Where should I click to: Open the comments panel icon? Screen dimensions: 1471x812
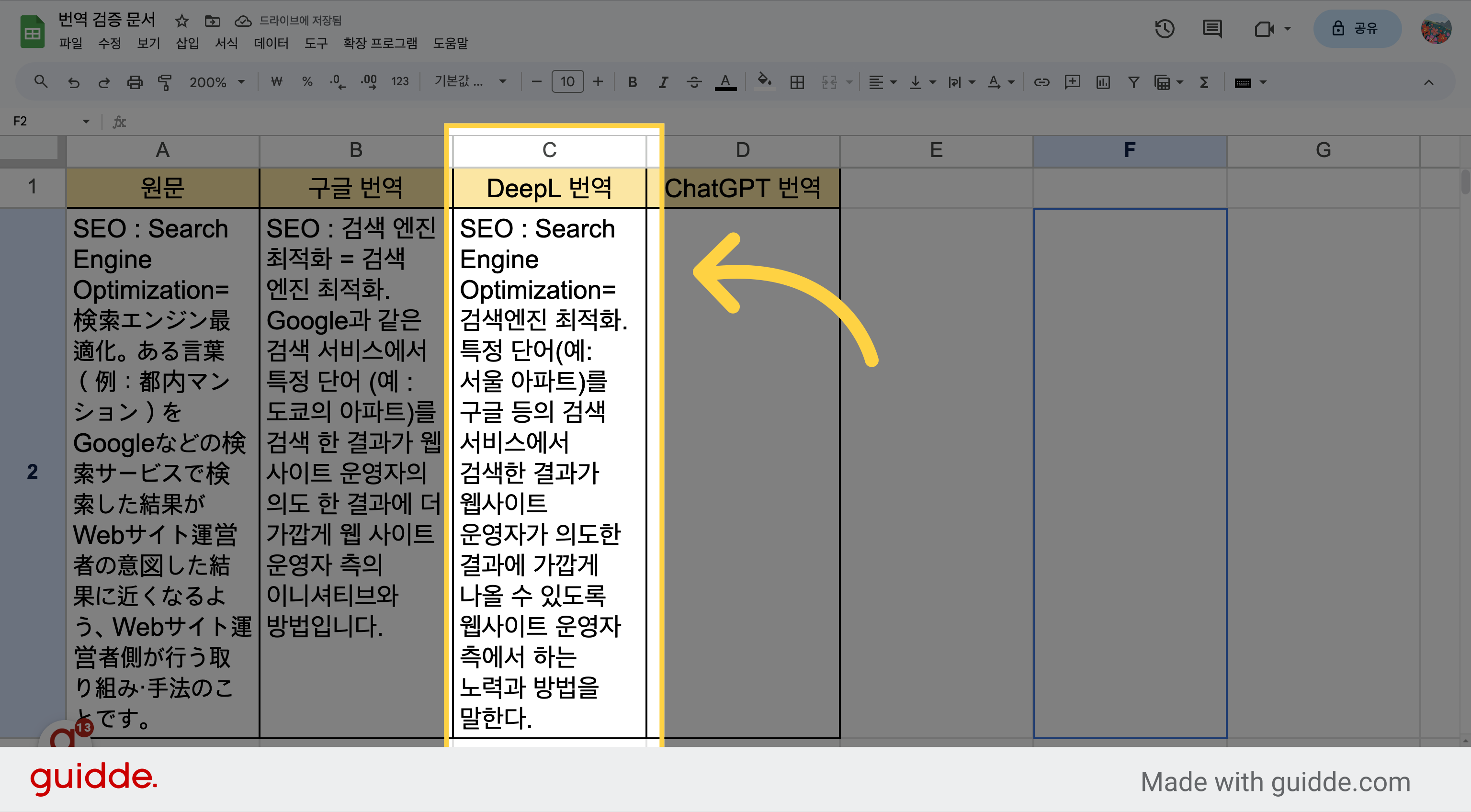click(x=1212, y=29)
